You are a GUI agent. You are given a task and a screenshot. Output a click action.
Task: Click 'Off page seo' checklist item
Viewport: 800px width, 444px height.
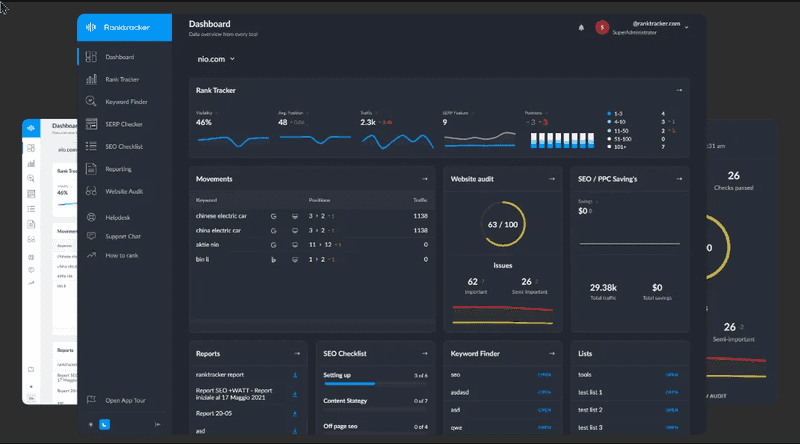(340, 426)
